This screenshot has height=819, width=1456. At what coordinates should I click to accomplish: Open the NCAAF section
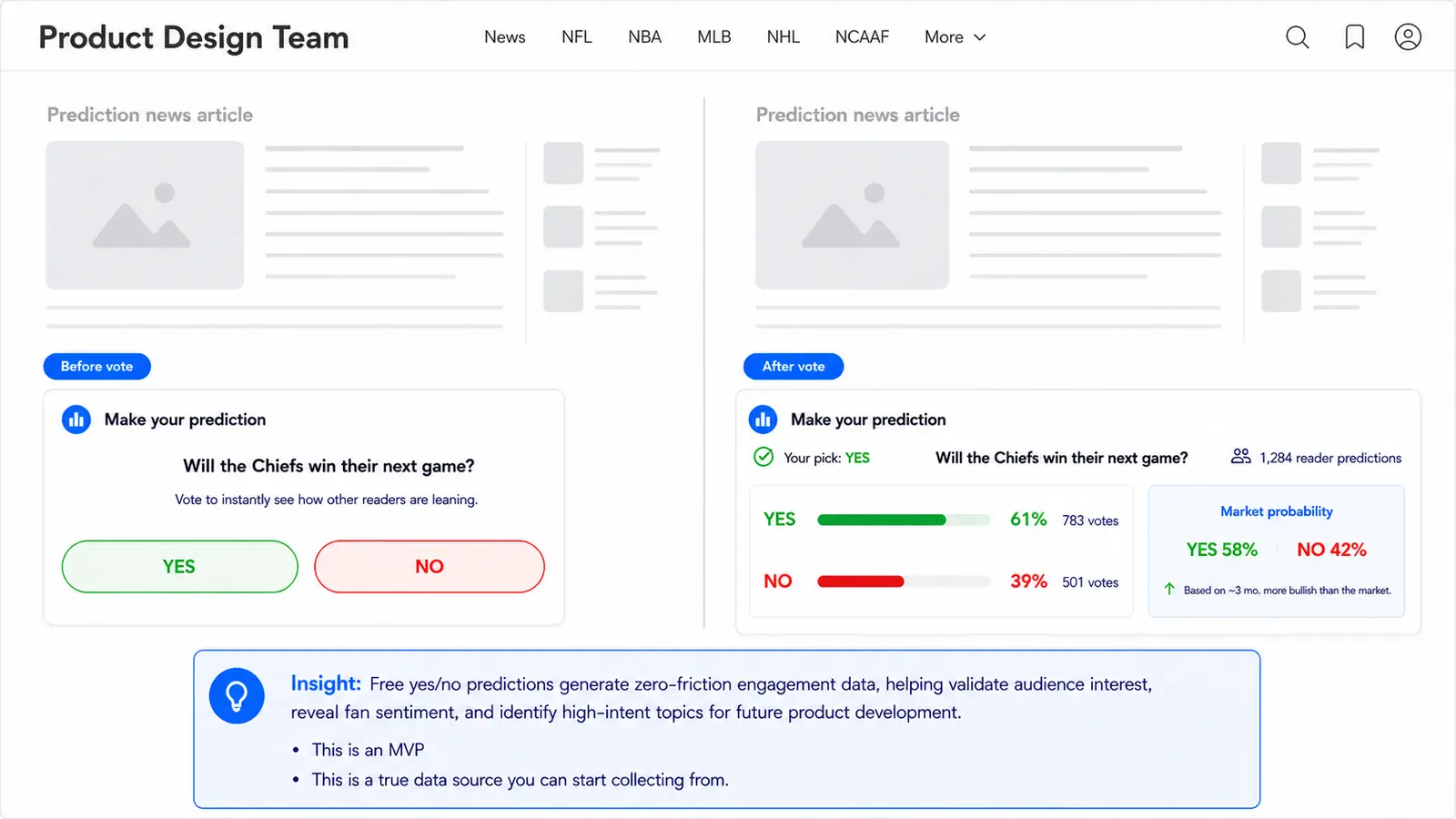862,37
